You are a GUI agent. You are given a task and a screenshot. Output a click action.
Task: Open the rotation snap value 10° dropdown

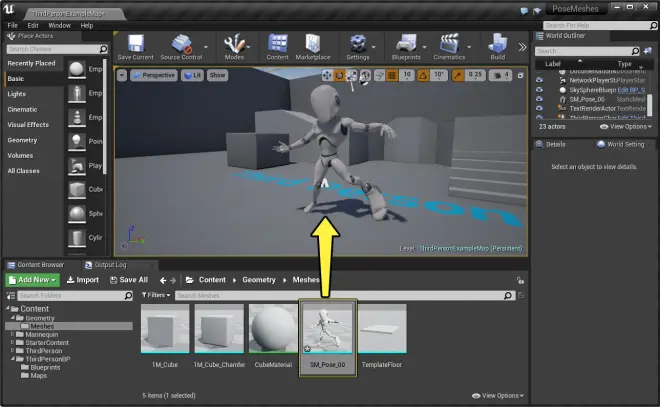(439, 75)
